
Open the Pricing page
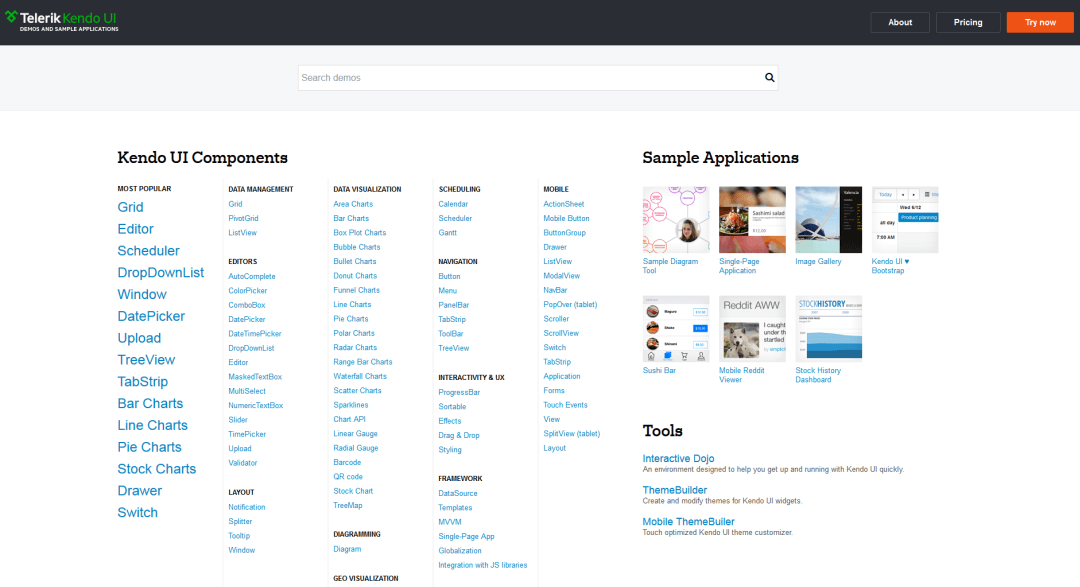968,22
